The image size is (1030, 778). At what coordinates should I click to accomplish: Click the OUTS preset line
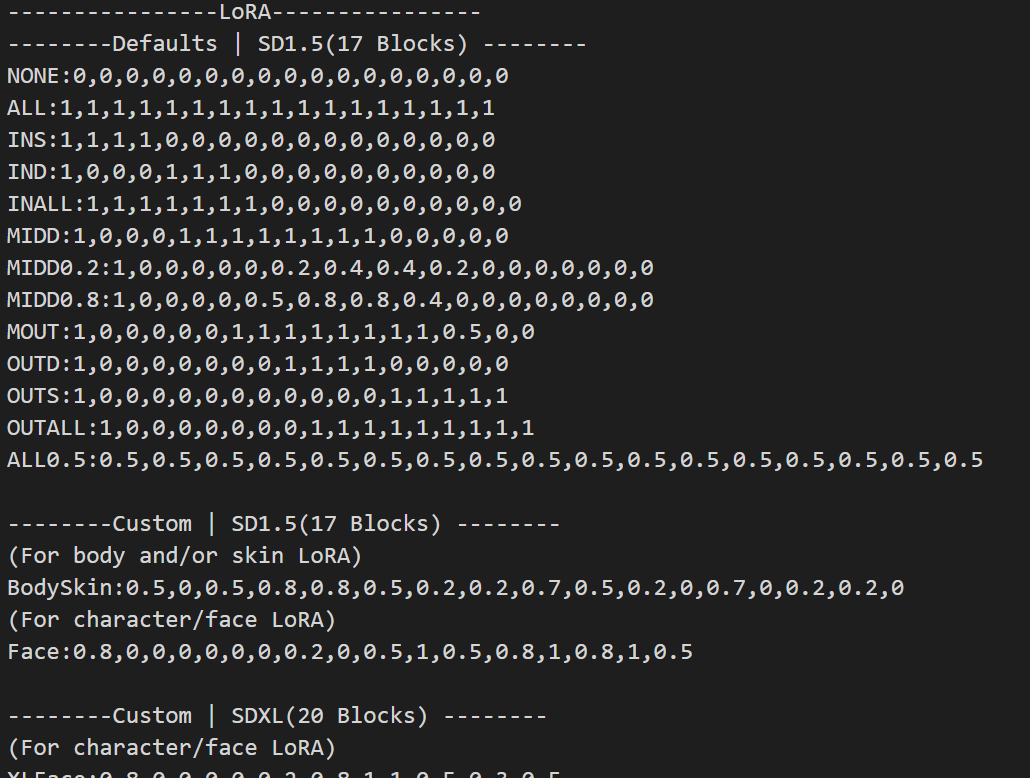point(257,396)
